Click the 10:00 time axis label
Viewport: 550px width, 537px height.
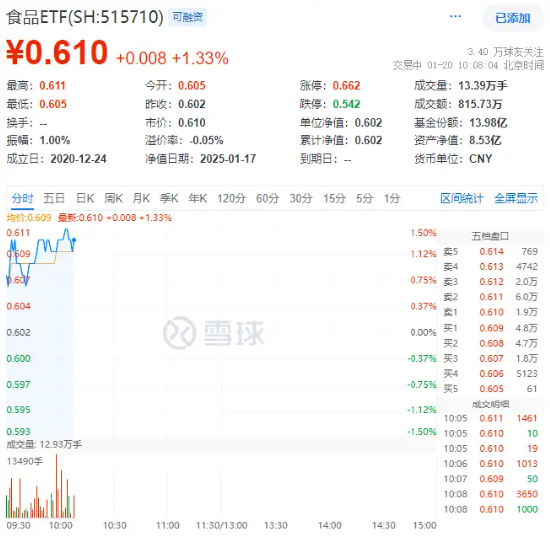pos(60,526)
